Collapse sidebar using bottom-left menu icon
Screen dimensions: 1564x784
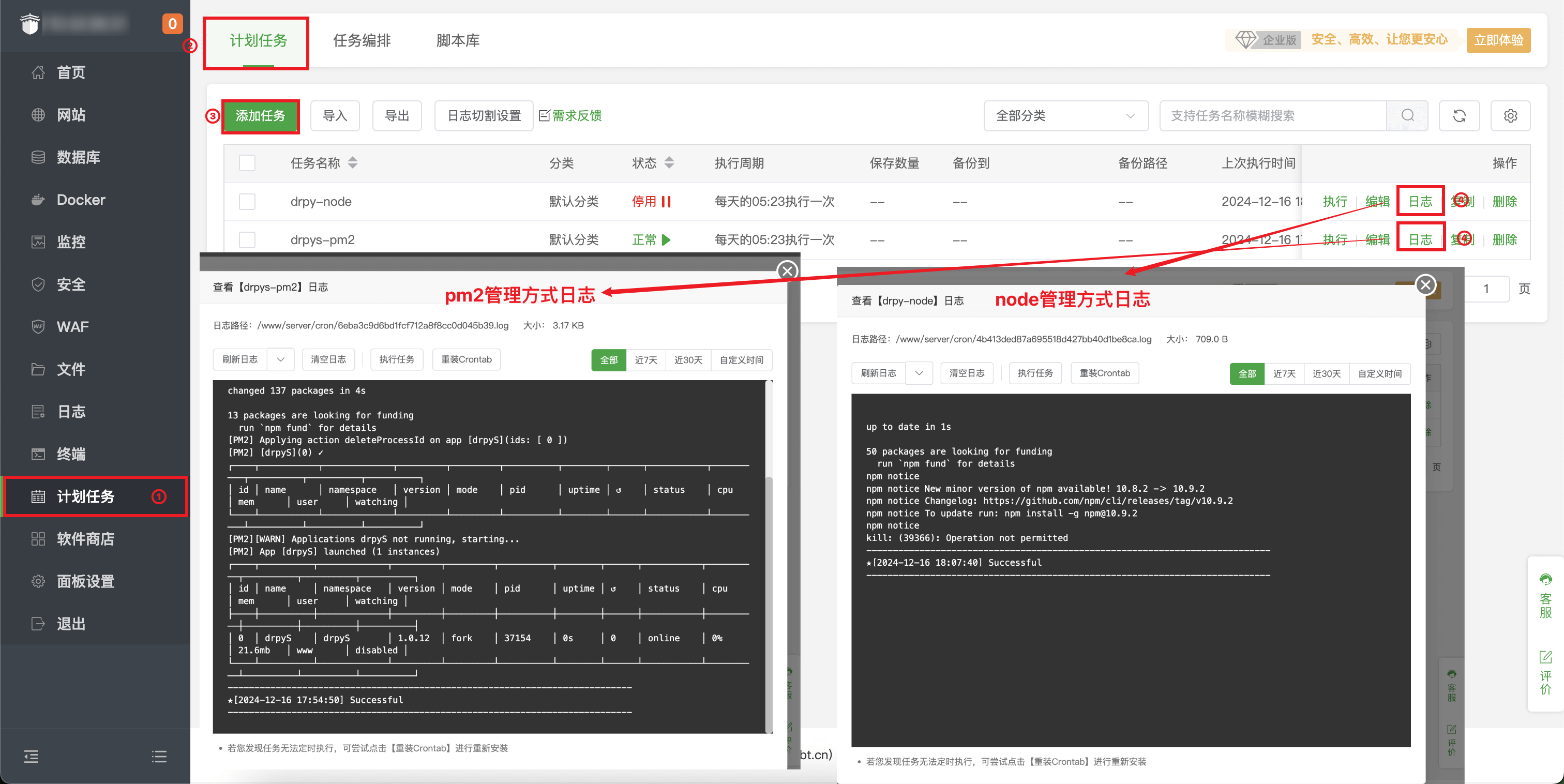click(31, 756)
